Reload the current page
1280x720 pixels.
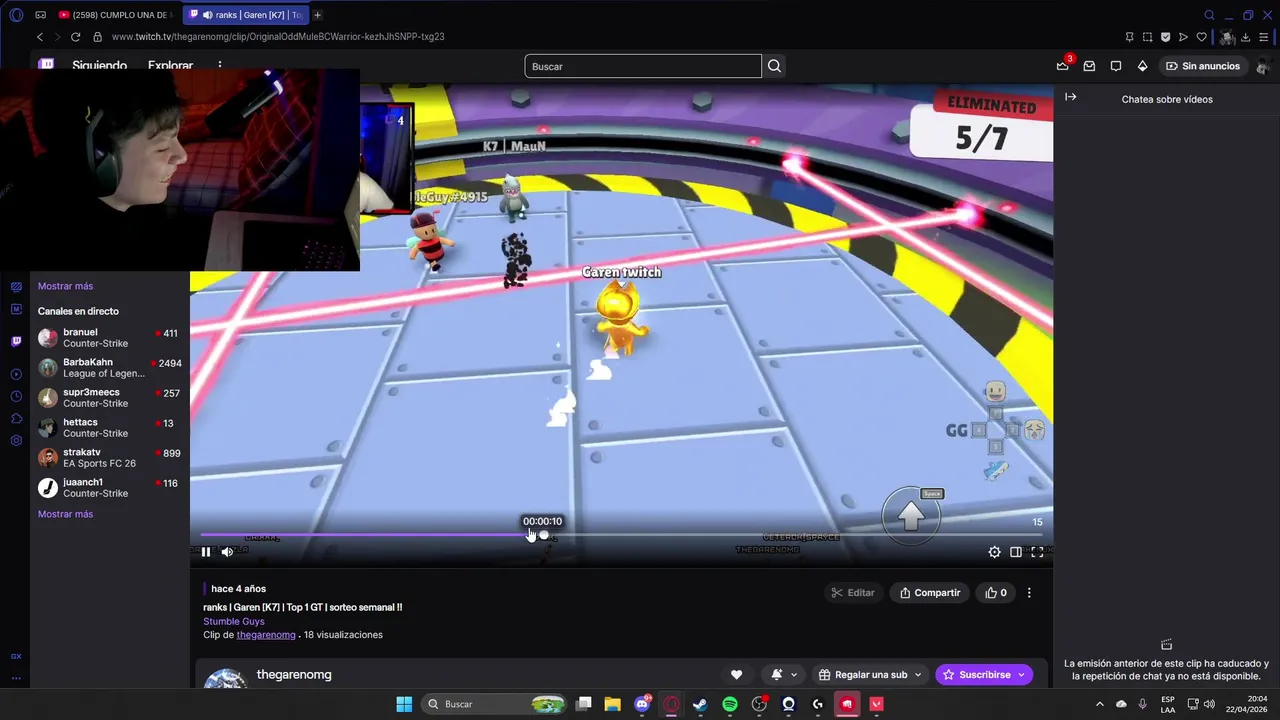75,37
